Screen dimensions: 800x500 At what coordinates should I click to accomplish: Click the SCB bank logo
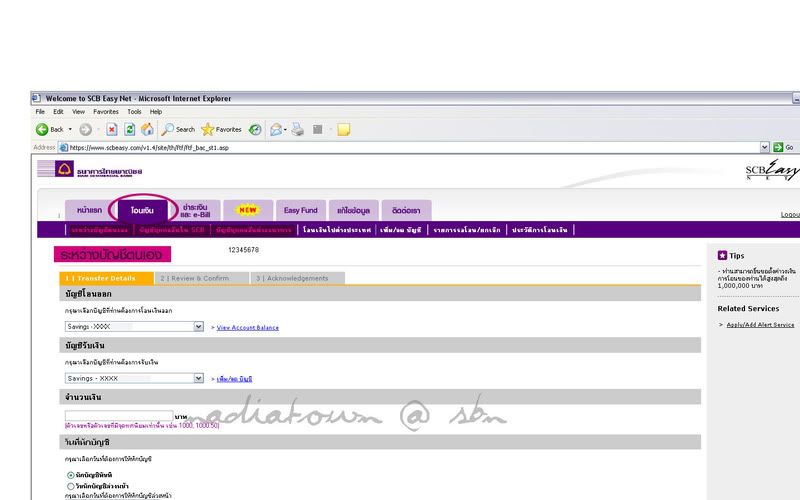click(x=64, y=169)
